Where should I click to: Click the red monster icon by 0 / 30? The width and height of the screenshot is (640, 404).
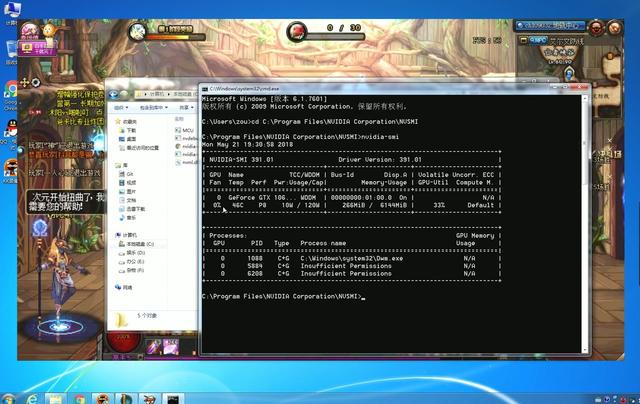297,32
